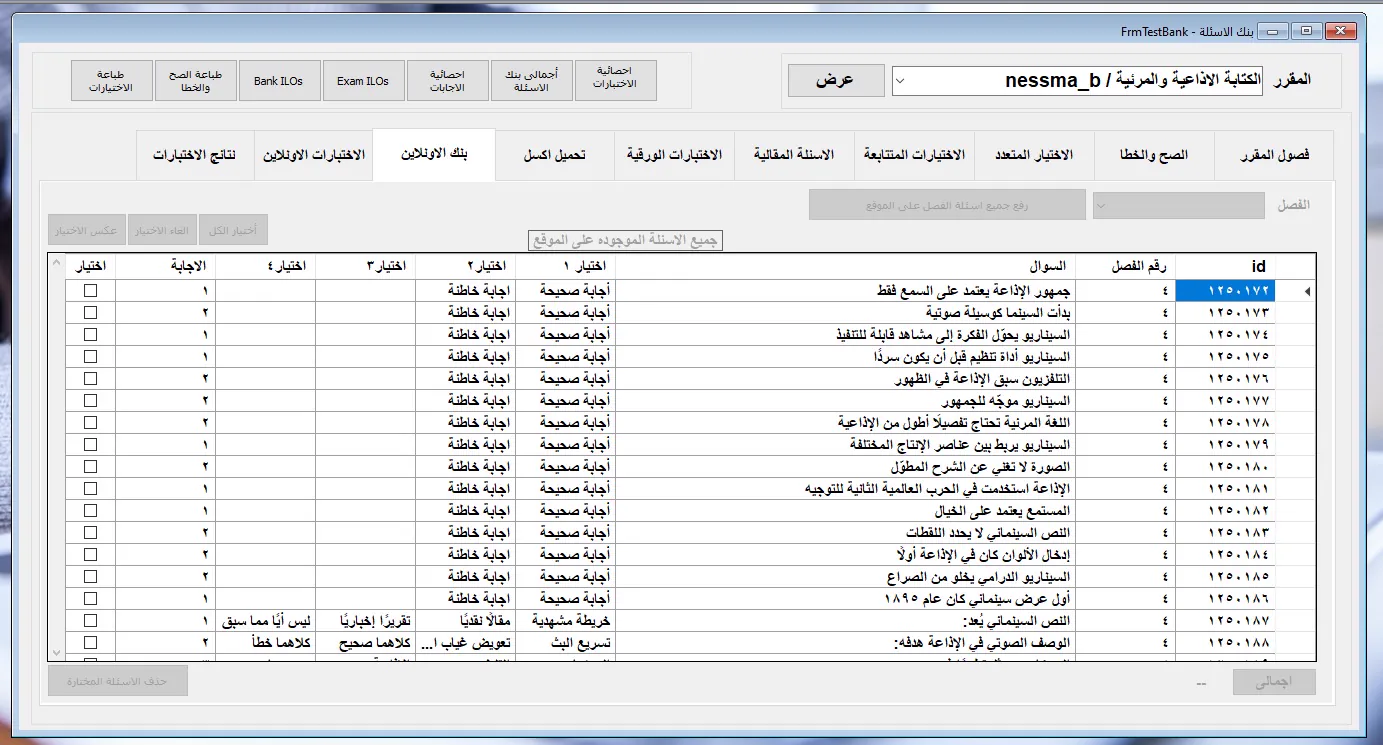The height and width of the screenshot is (745, 1383).
Task: Click the أجمالى بنك الاسئلة button
Action: [531, 81]
